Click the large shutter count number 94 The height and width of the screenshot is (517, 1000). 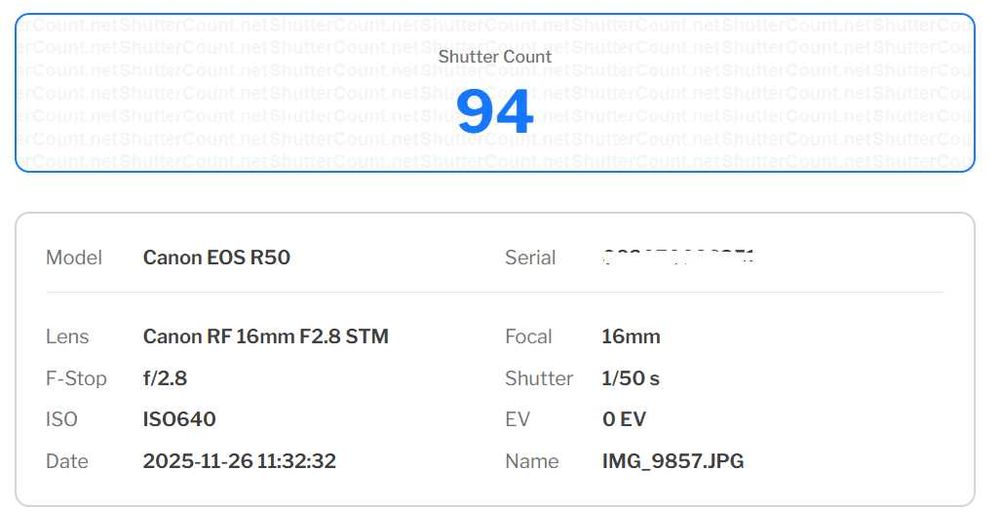[x=494, y=112]
